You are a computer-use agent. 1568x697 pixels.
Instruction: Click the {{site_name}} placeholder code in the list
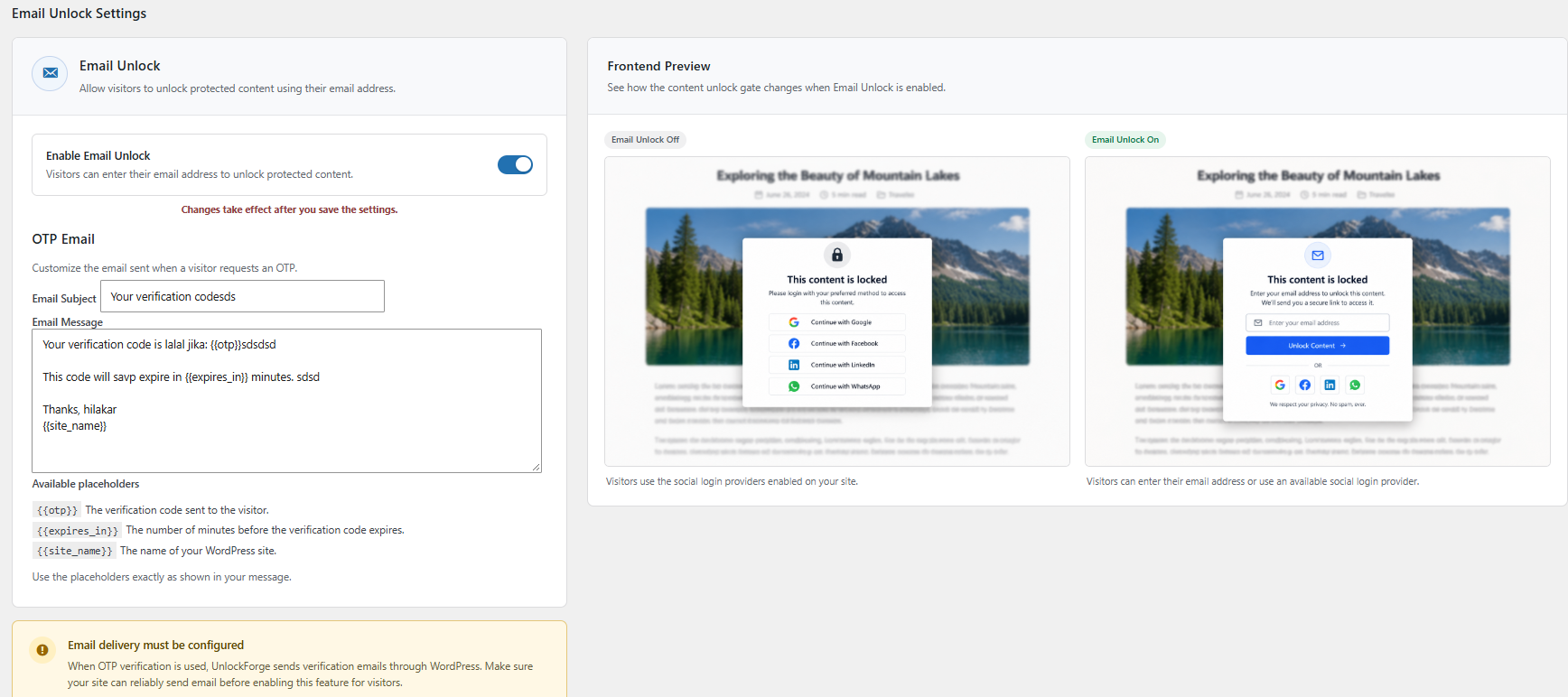click(x=75, y=551)
